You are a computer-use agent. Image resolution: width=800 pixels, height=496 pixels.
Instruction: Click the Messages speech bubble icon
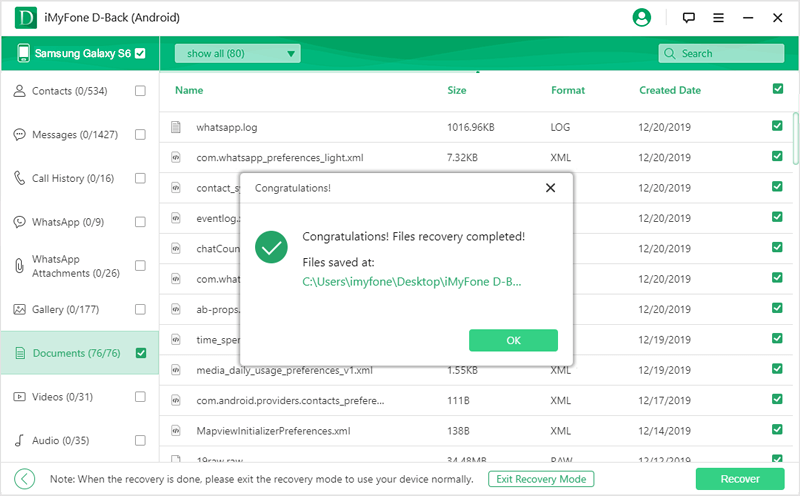pyautogui.click(x=19, y=135)
